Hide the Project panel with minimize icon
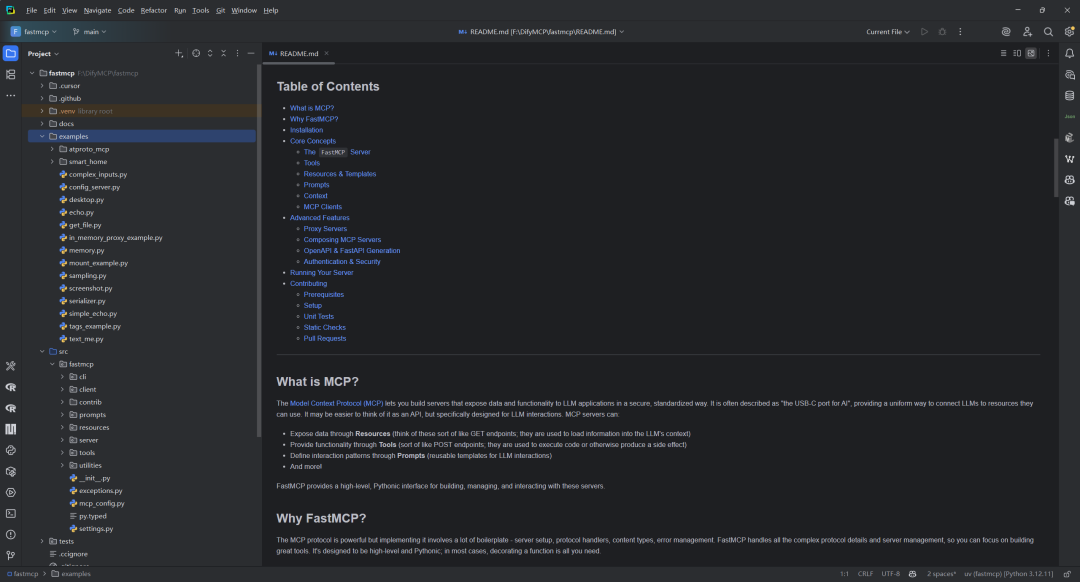The height and width of the screenshot is (582, 1080). coord(251,53)
